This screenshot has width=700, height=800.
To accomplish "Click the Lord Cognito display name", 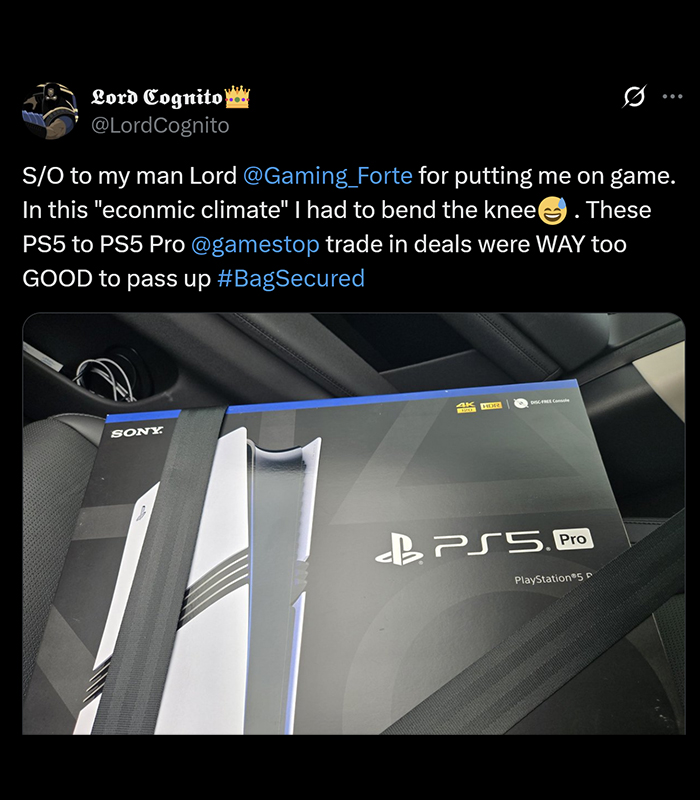I will 157,97.
